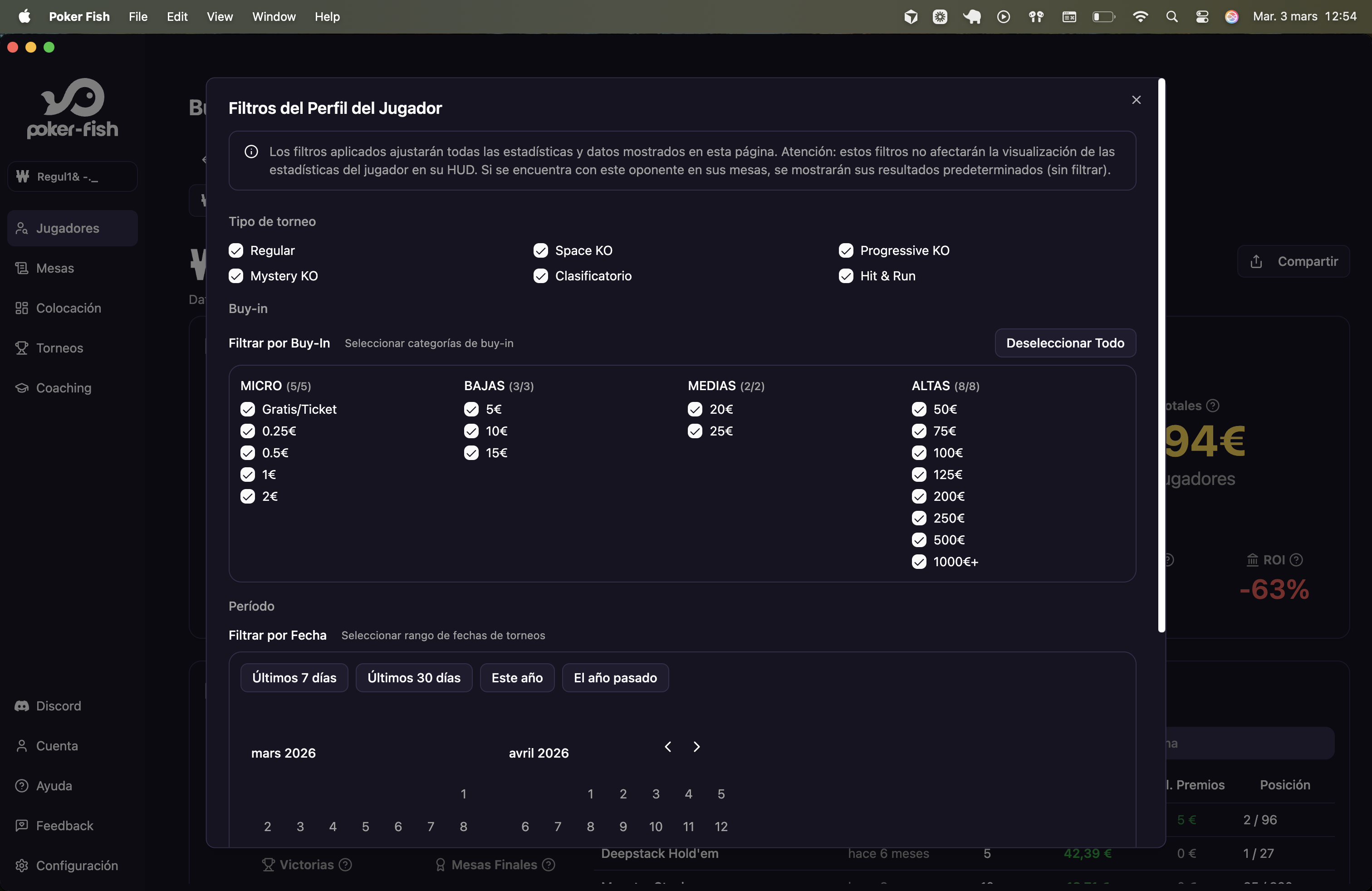This screenshot has width=1372, height=891.
Task: Uncheck the 1000€+ buy-in
Action: coord(919,562)
